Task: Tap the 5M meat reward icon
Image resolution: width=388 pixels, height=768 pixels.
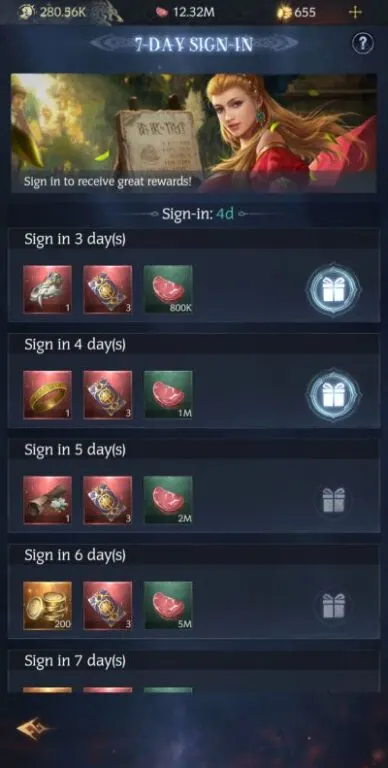Action: 168,605
